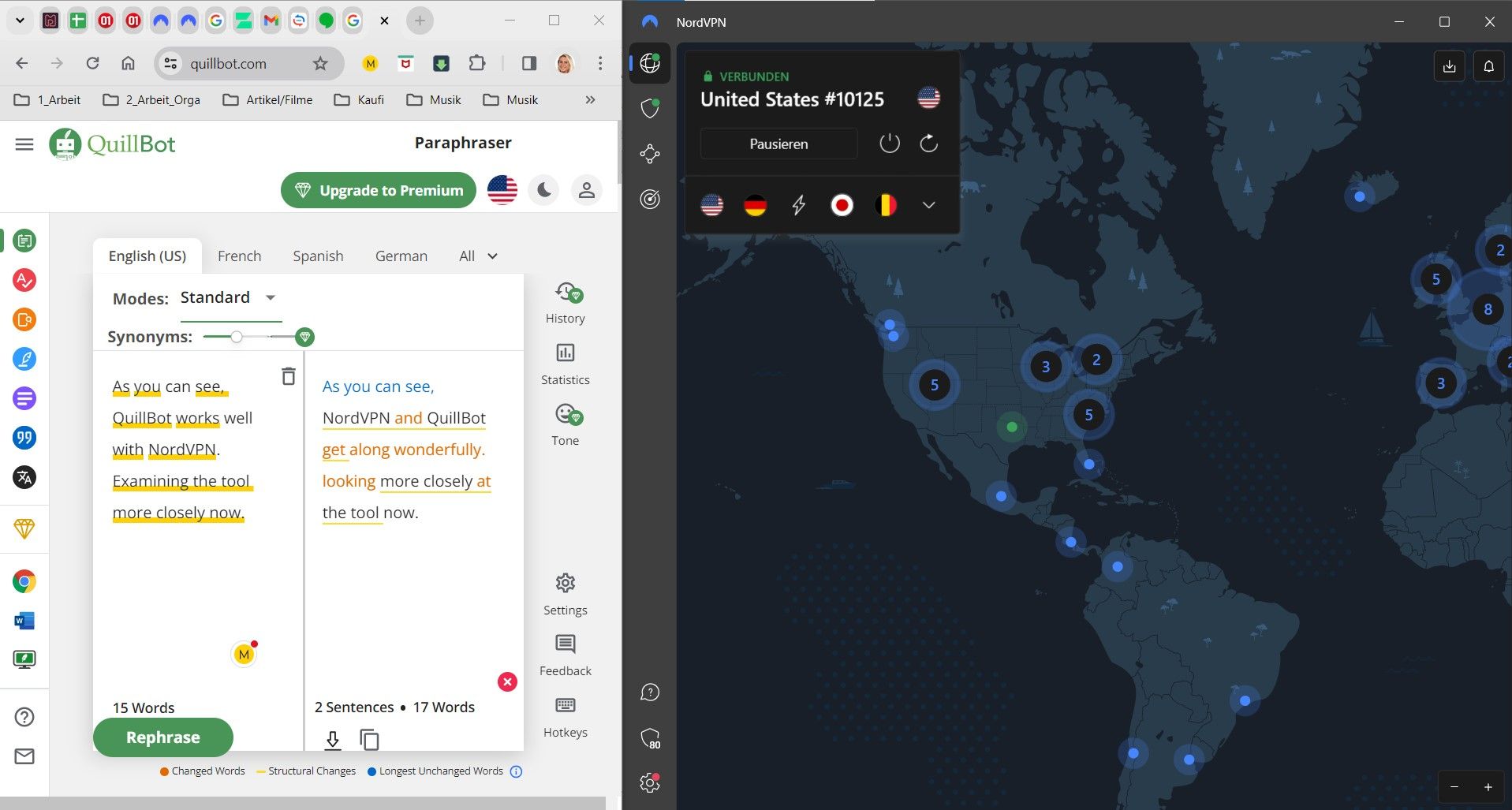The image size is (1512, 810).
Task: Open the Co-Writer pen tool in sidebar
Action: pos(24,359)
